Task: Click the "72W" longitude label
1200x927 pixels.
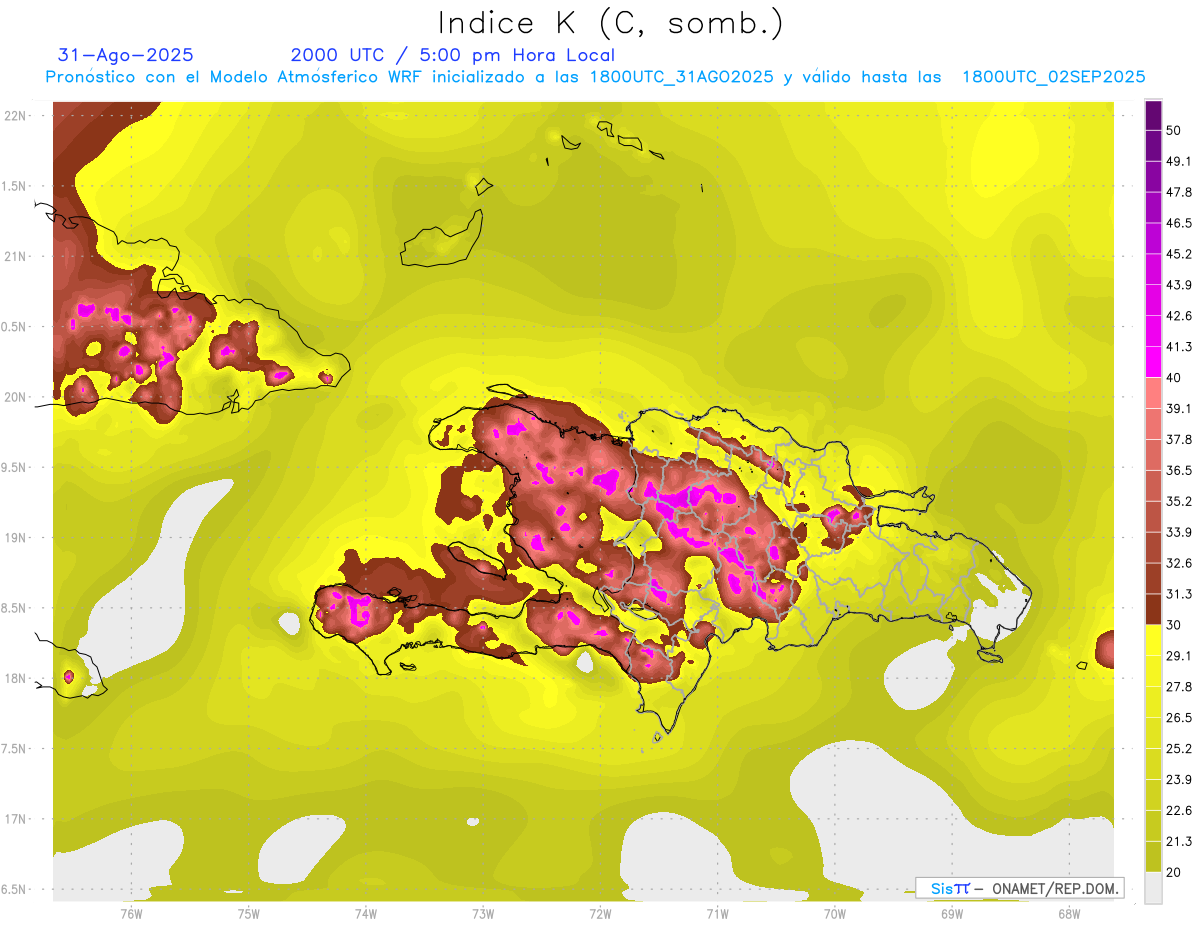Action: [600, 913]
